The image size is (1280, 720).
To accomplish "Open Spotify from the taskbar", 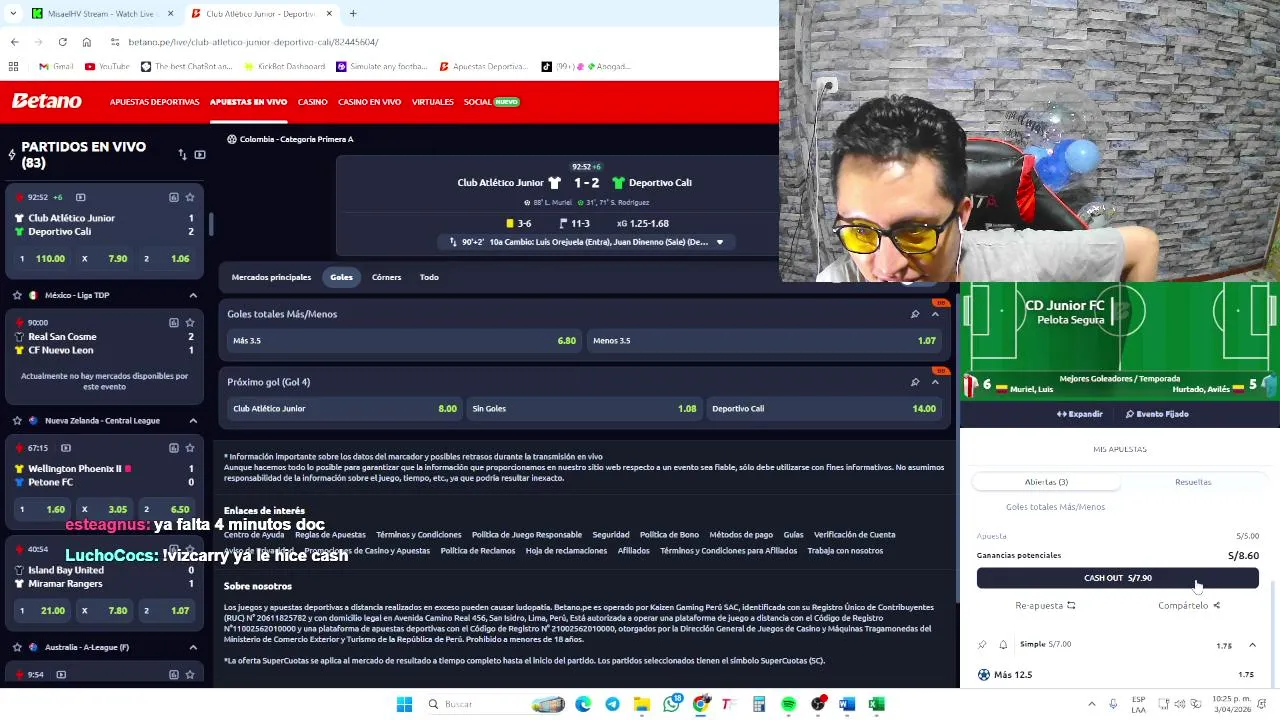I will coord(788,704).
